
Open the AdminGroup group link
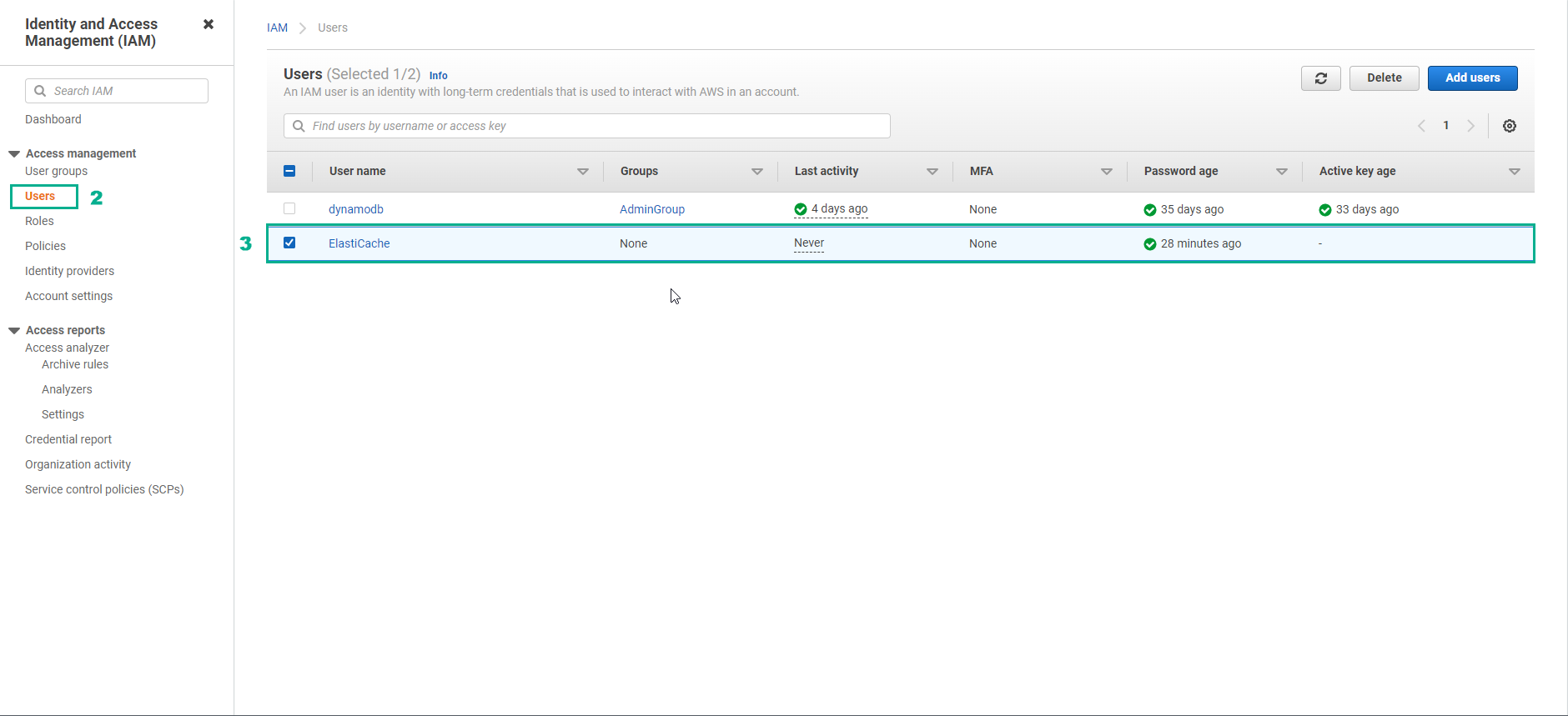(651, 209)
